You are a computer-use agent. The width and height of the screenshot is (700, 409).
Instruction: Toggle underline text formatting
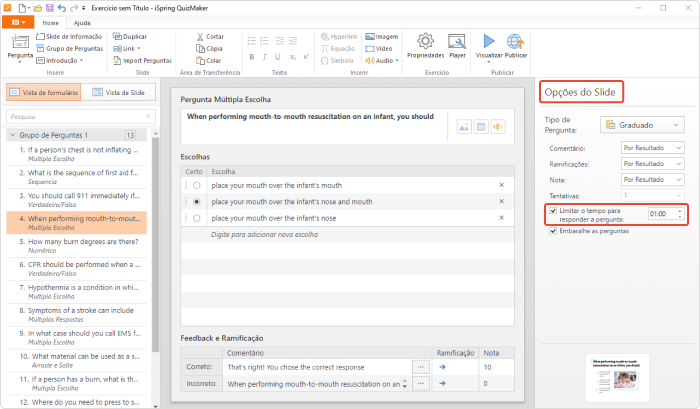278,57
